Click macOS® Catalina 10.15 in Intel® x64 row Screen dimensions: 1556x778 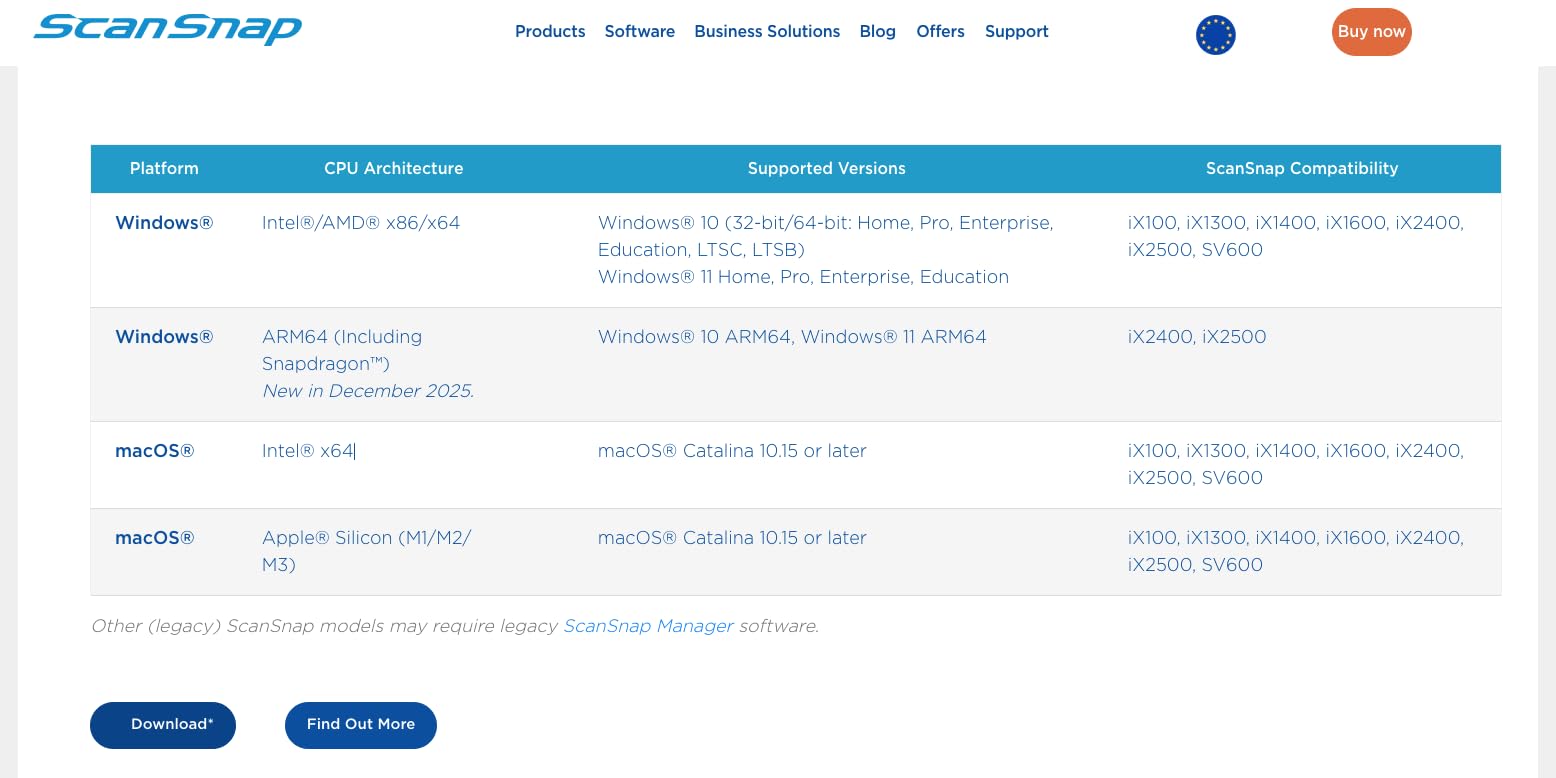732,451
